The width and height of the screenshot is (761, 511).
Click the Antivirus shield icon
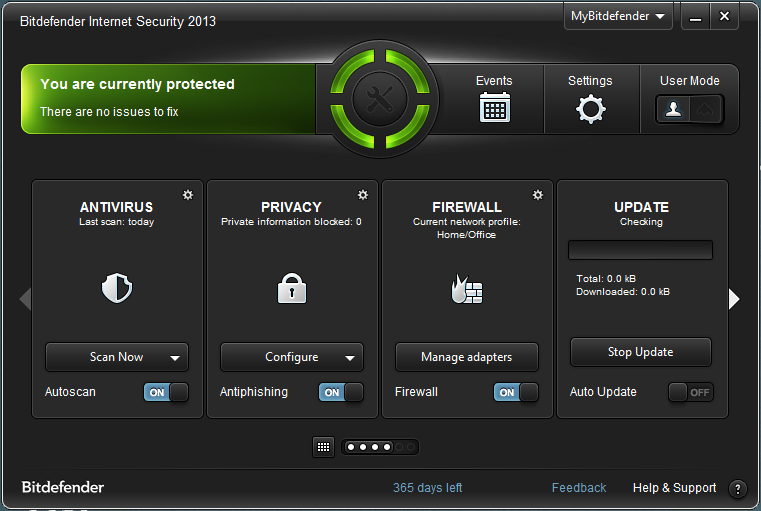[x=117, y=289]
